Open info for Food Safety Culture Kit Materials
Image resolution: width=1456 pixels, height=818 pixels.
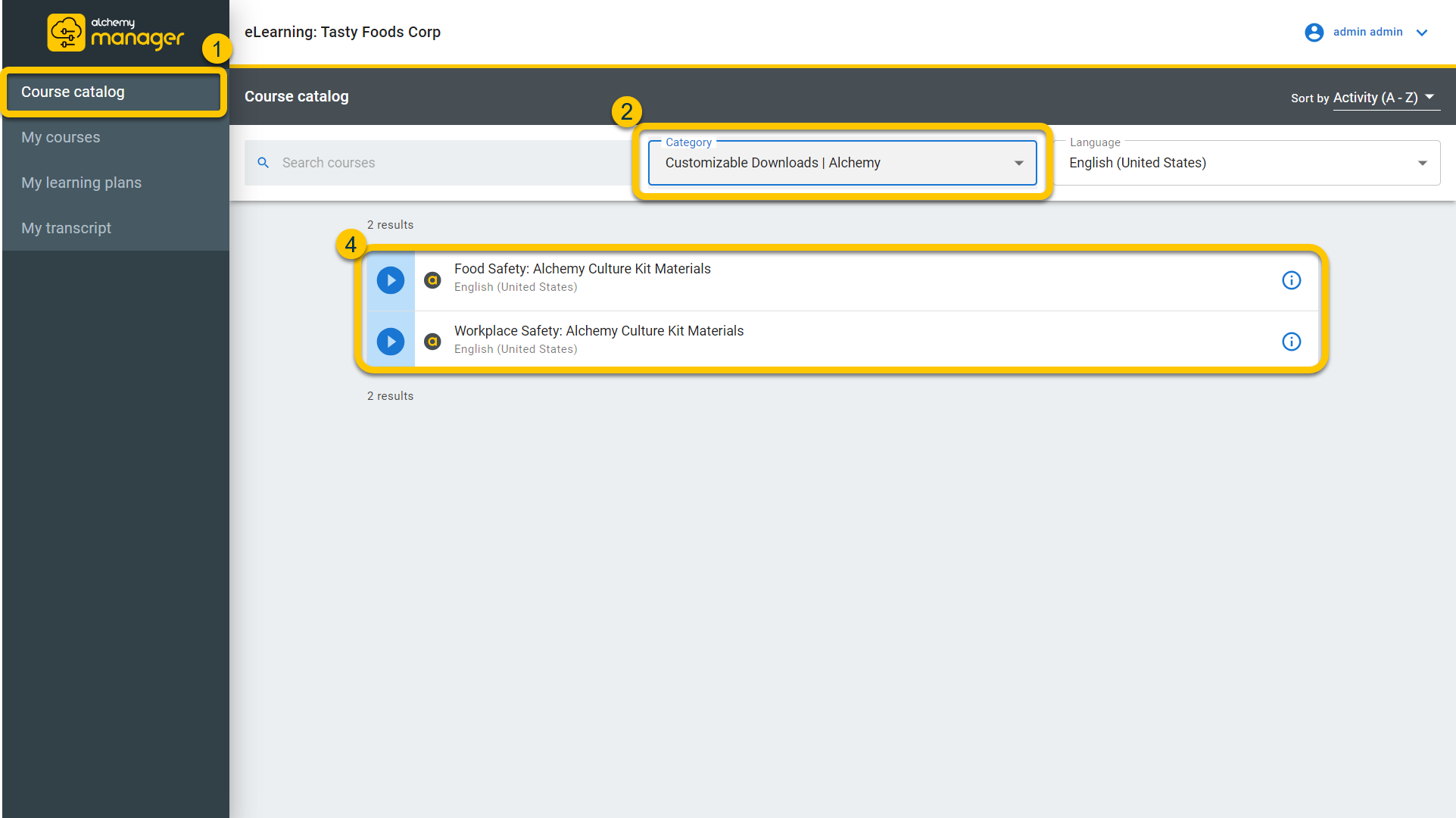[1291, 280]
